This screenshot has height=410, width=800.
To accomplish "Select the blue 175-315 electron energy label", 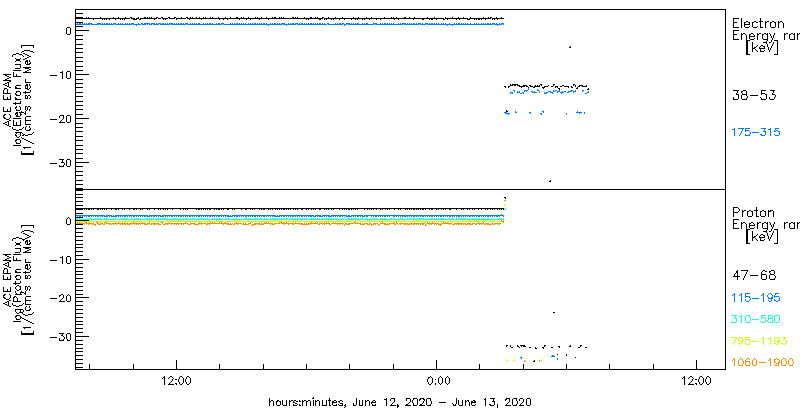I will [x=757, y=132].
